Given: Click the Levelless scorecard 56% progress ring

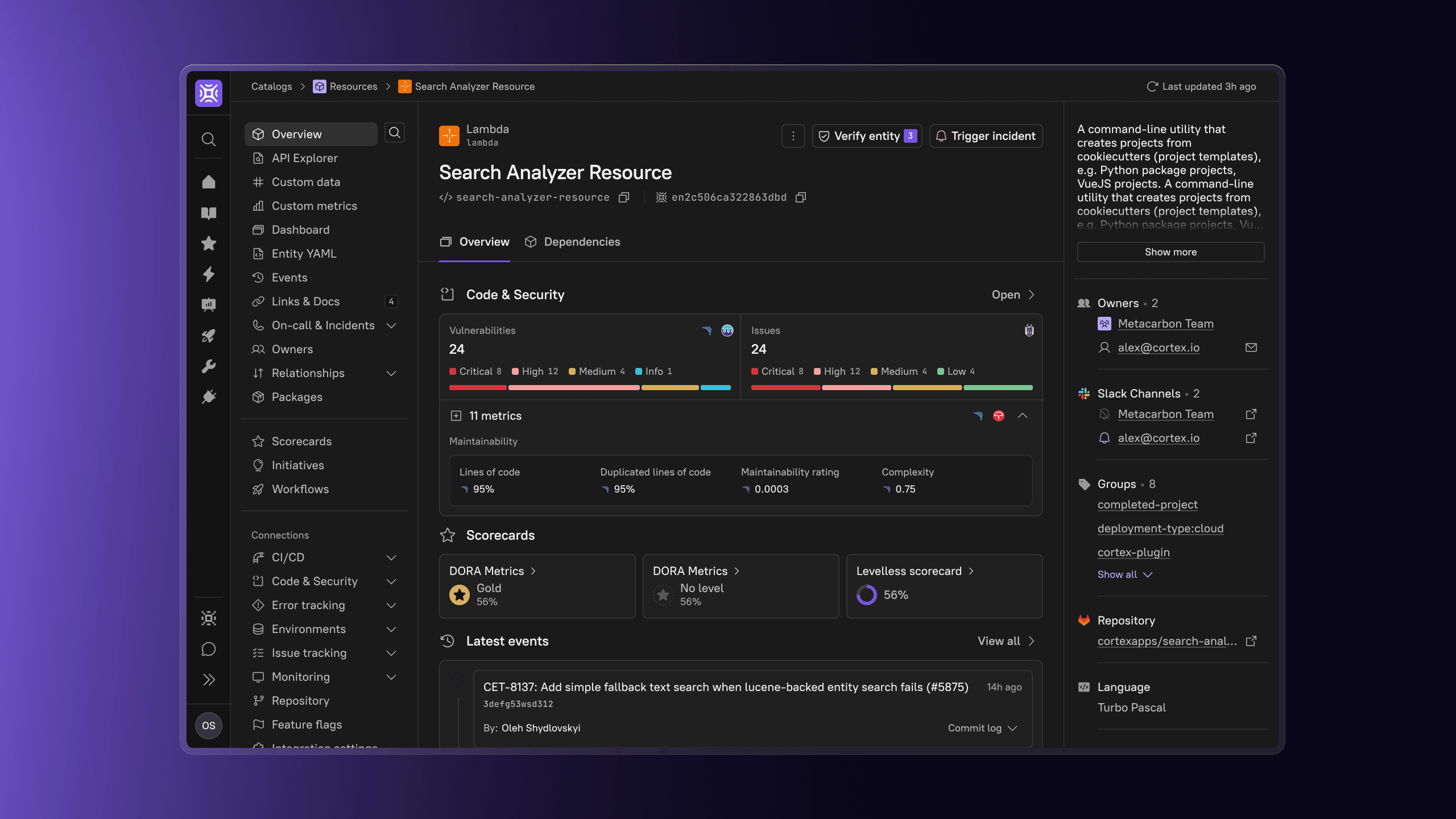Looking at the screenshot, I should 866,595.
